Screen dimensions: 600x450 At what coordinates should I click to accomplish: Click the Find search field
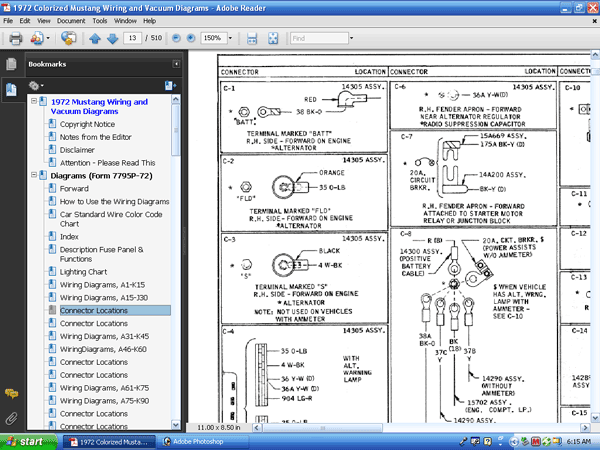[319, 38]
